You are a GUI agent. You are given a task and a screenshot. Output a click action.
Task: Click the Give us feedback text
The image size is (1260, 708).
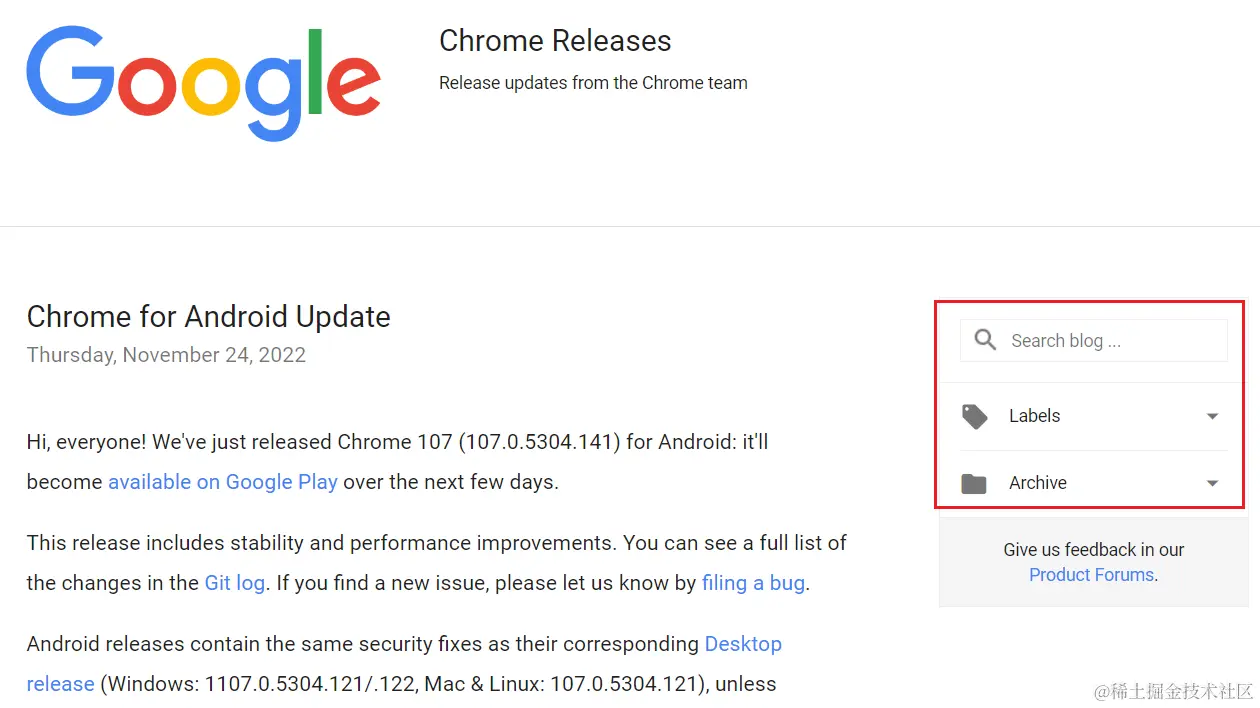point(1093,550)
